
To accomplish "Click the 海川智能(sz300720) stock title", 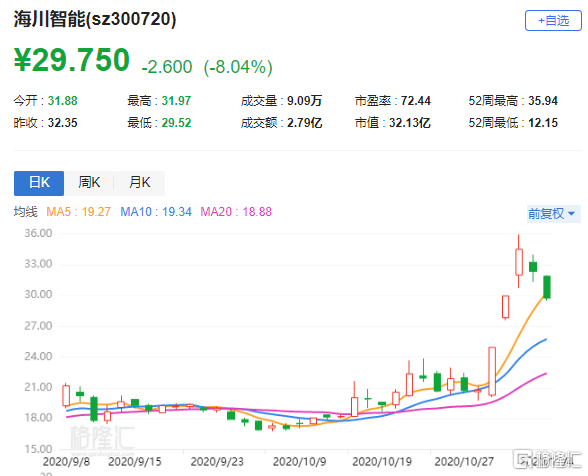I will coord(95,19).
